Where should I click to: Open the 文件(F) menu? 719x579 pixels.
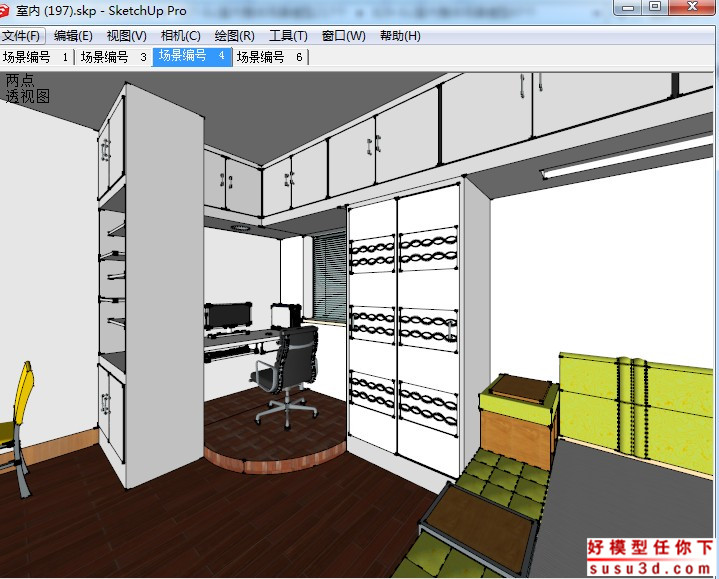point(22,36)
